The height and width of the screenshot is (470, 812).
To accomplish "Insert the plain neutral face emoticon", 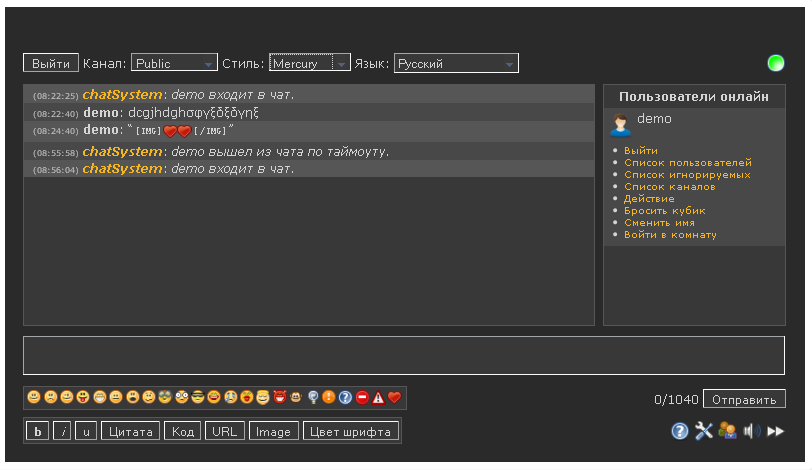I will pyautogui.click(x=116, y=397).
